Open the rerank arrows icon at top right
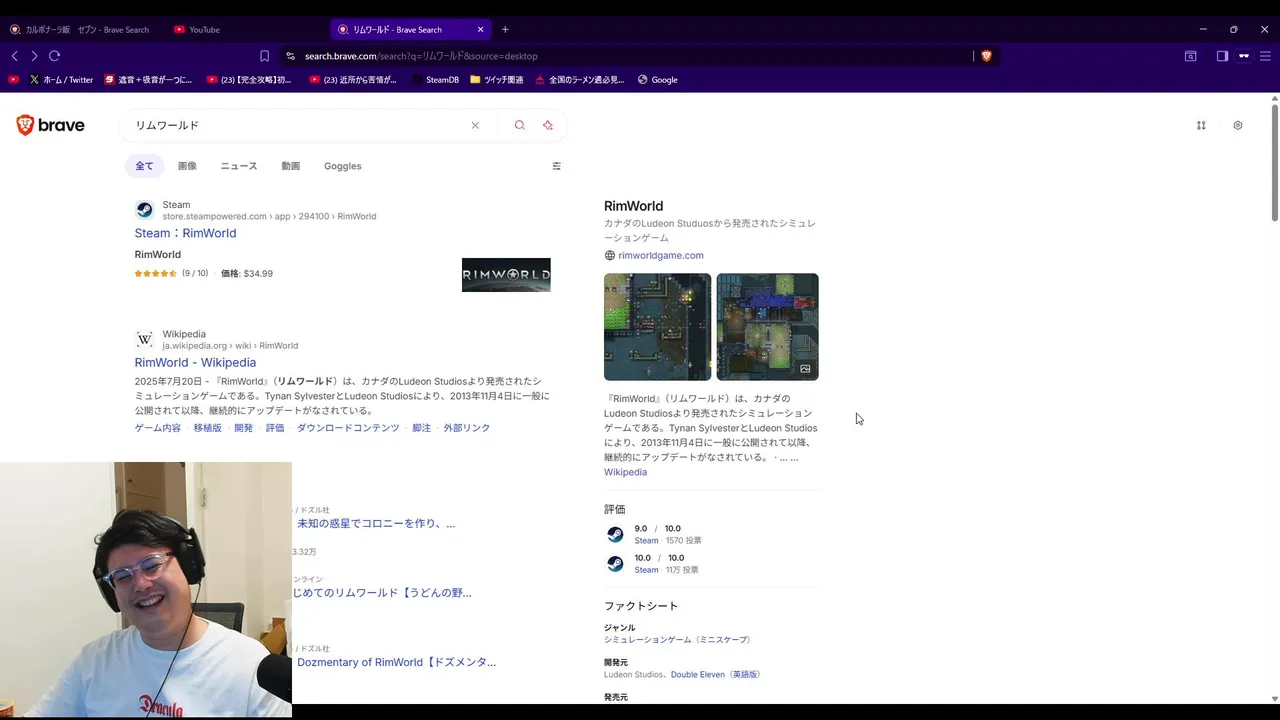 coord(1201,125)
